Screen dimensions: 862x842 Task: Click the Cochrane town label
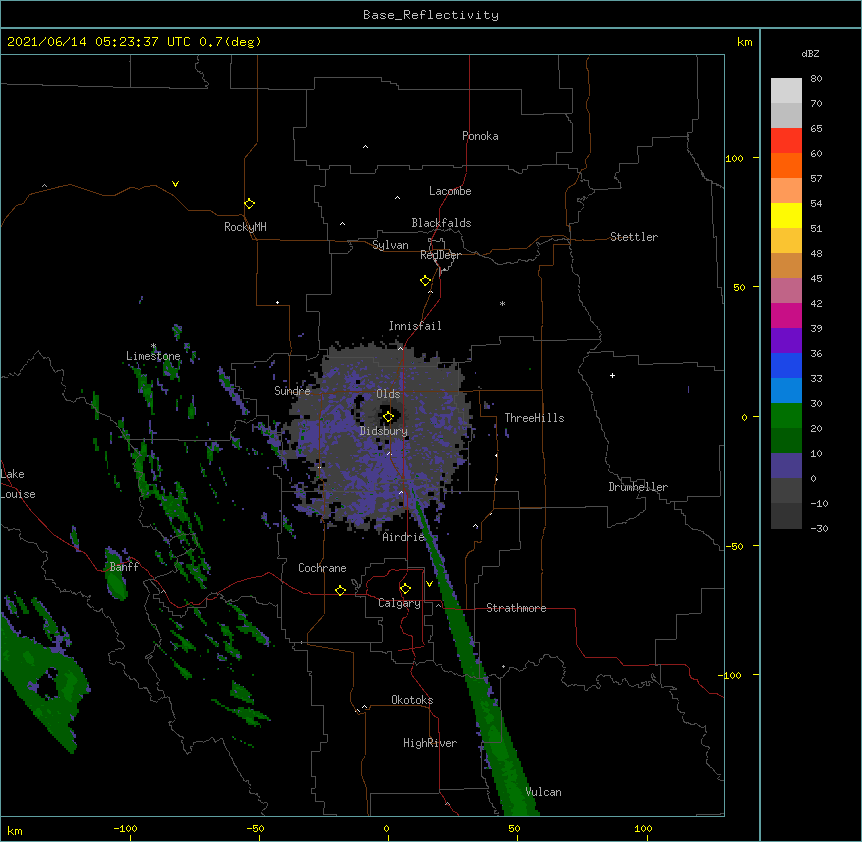[322, 568]
